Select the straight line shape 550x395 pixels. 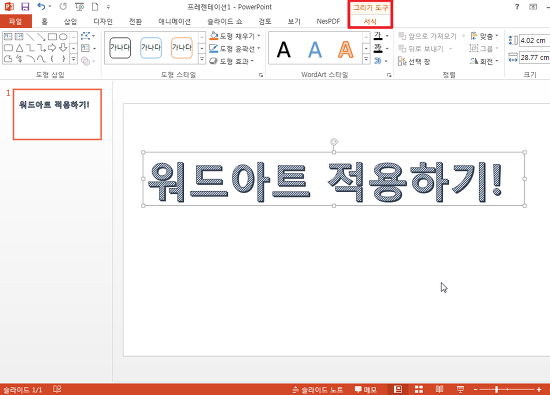[x=30, y=36]
